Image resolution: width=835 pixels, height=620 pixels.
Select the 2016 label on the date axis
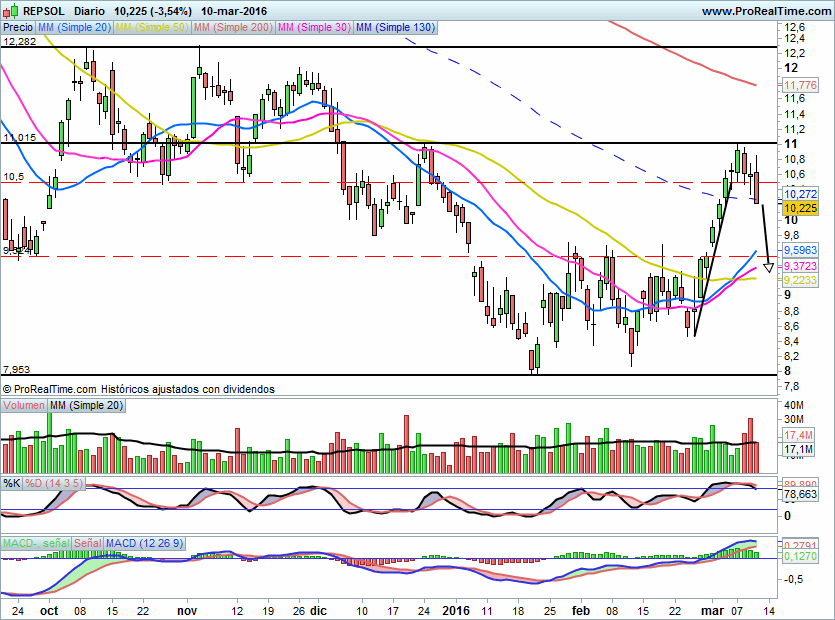456,610
